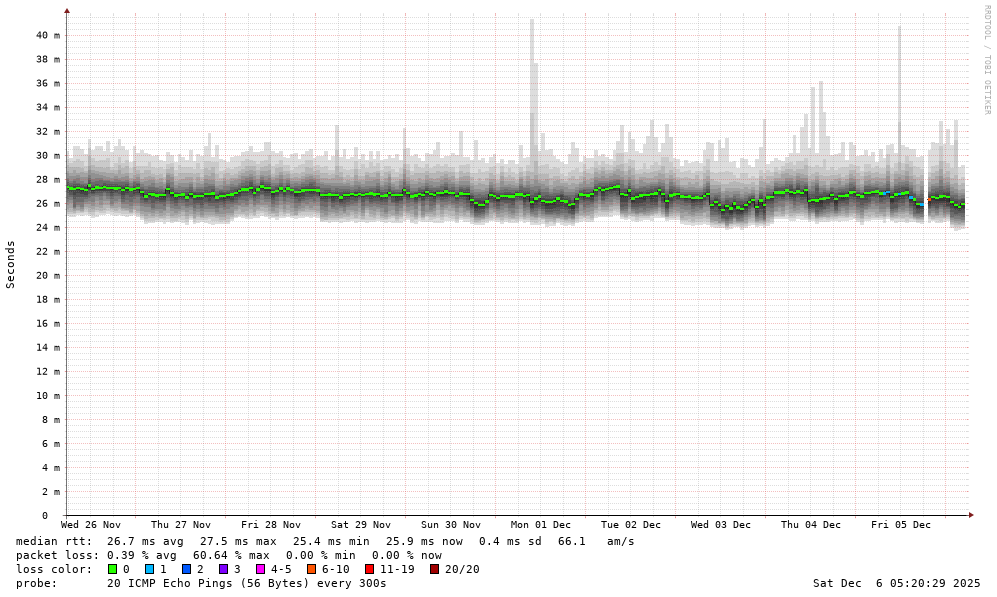Viewport: 997px width, 597px height.
Task: Click the orange data point near right end
Action: (x=929, y=199)
